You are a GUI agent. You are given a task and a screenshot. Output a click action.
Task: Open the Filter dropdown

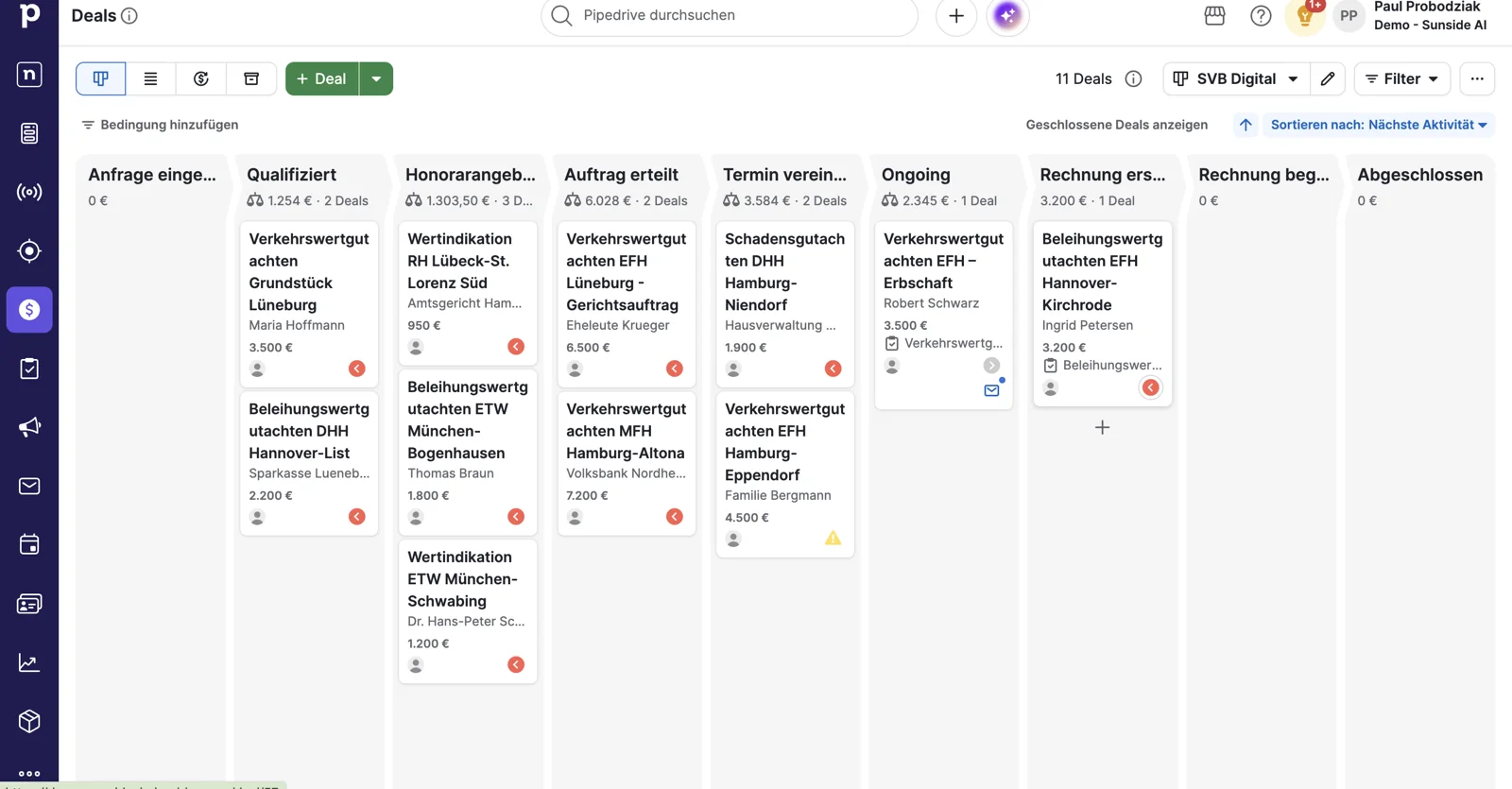click(1402, 79)
